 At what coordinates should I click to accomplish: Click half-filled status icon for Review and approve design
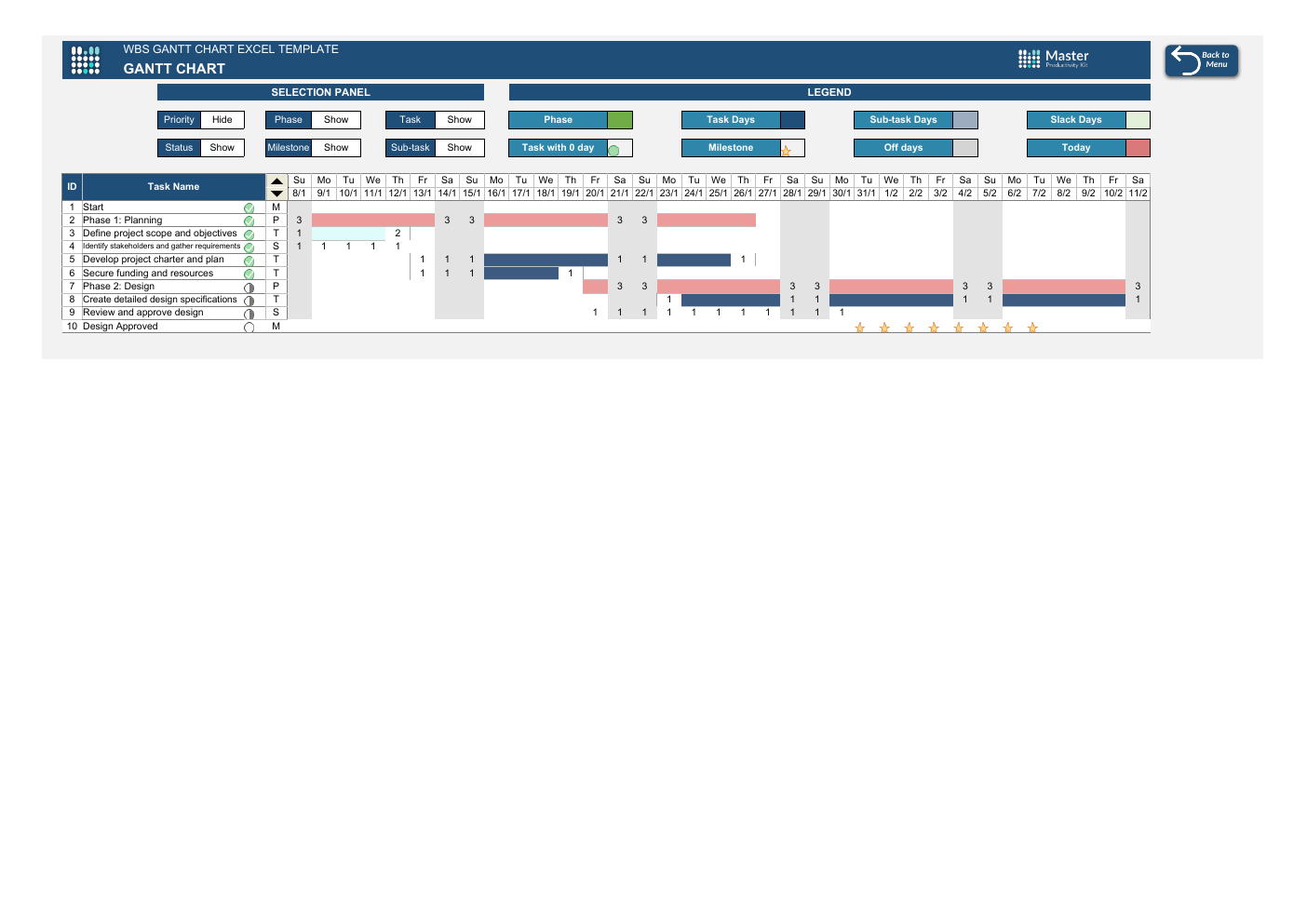[x=249, y=314]
